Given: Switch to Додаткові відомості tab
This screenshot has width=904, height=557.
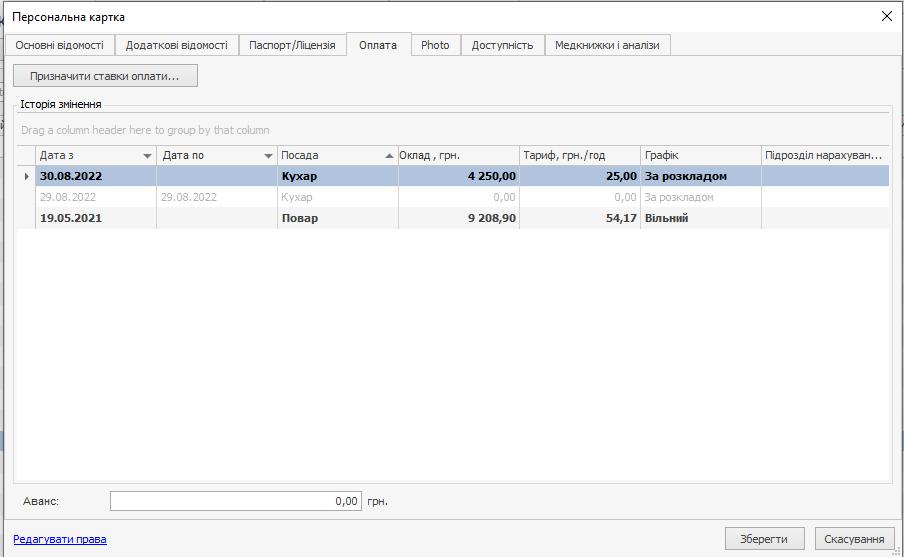Looking at the screenshot, I should 176,45.
